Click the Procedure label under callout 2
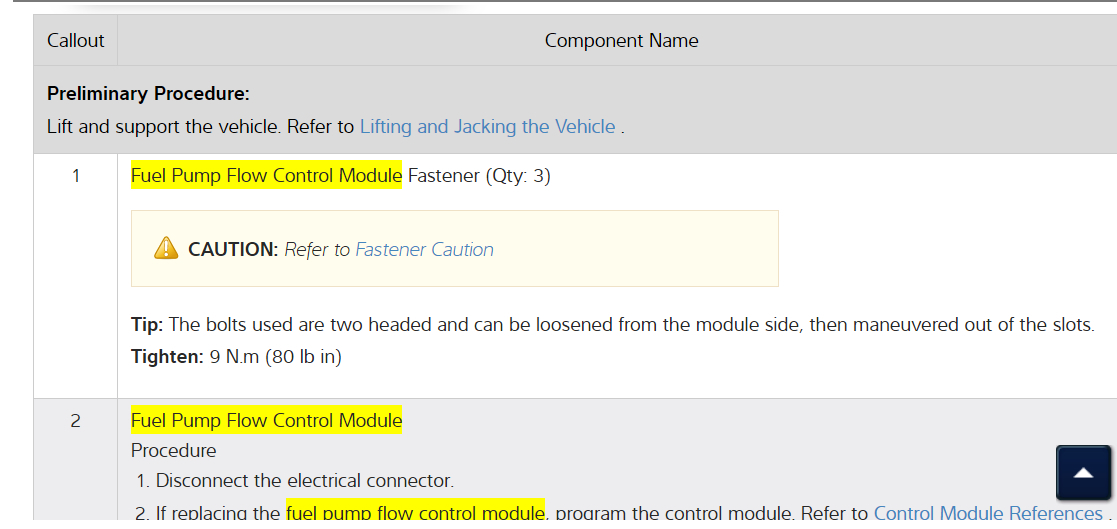 point(174,451)
